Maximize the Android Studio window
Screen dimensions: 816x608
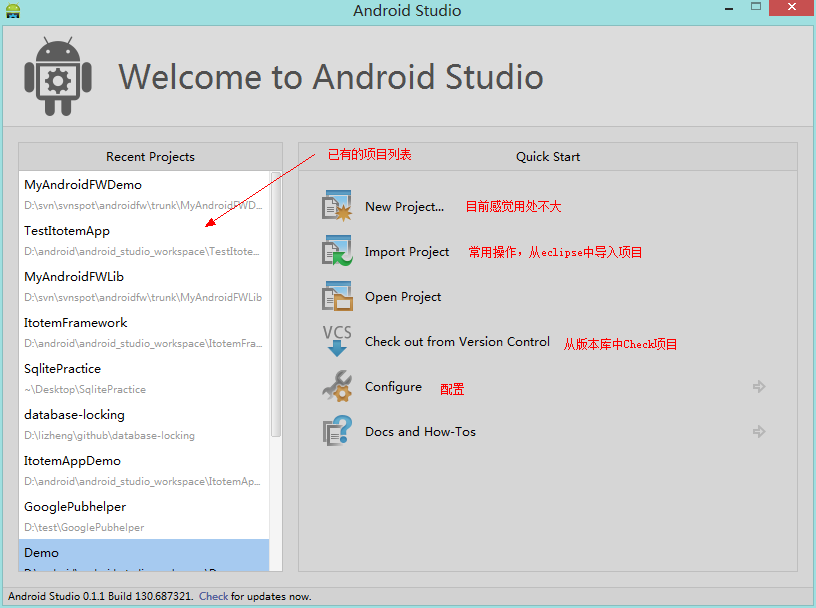click(756, 7)
